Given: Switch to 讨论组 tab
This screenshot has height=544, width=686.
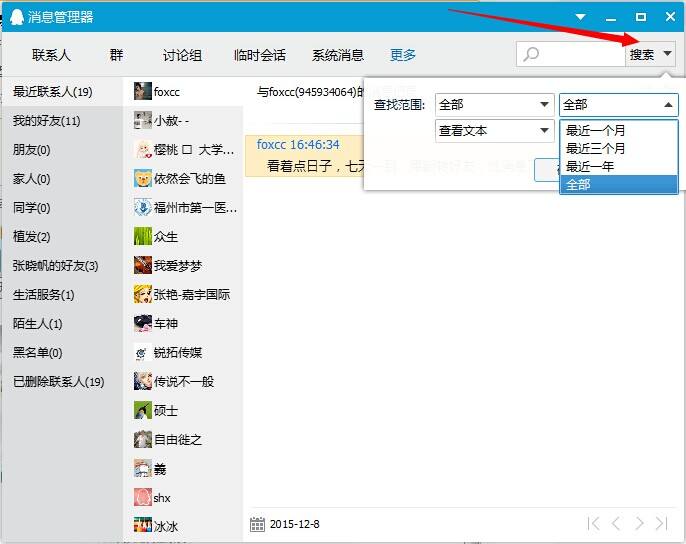Looking at the screenshot, I should coord(182,55).
